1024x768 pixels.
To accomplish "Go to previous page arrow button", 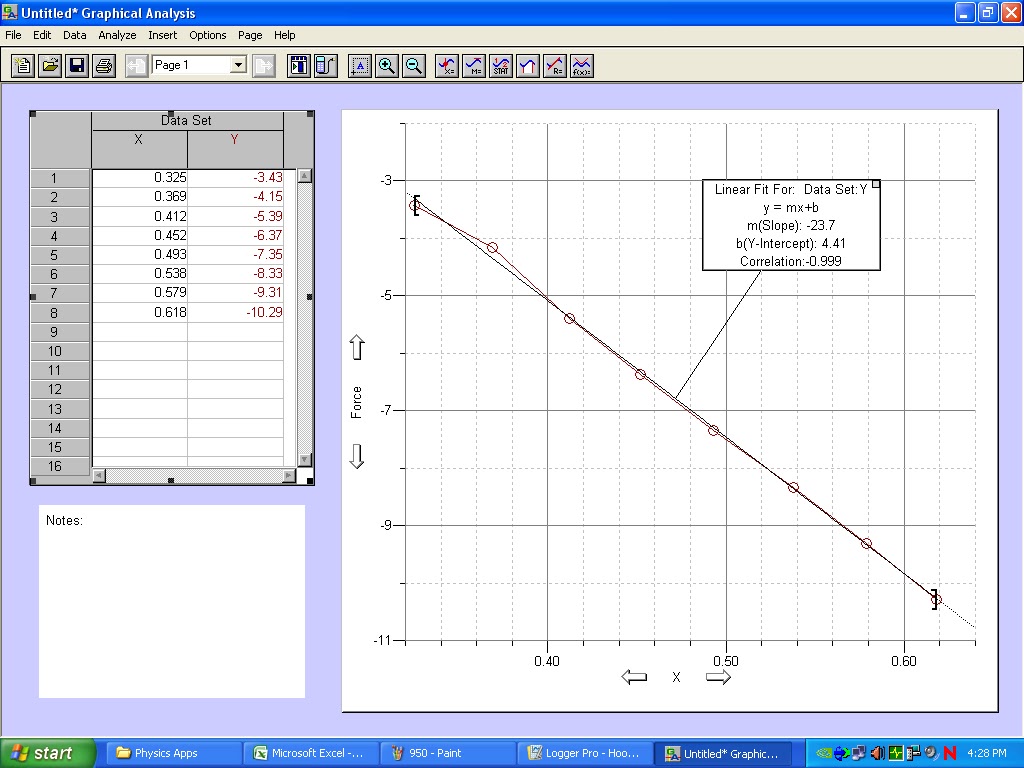I will click(136, 65).
